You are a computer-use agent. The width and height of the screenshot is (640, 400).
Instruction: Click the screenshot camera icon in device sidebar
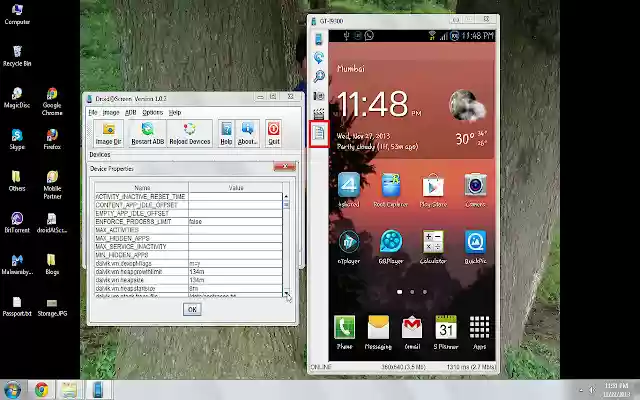point(319,96)
